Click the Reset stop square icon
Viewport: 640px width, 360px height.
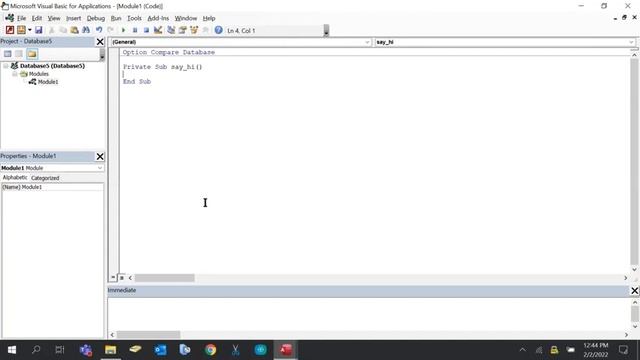146,30
